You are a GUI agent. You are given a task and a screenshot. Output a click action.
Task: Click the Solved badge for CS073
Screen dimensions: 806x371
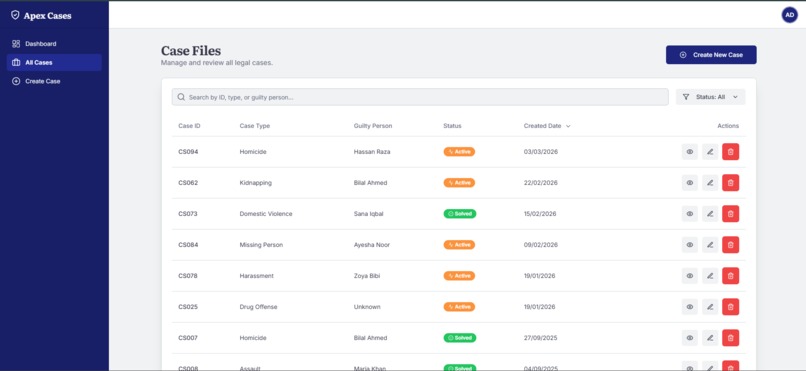[460, 214]
